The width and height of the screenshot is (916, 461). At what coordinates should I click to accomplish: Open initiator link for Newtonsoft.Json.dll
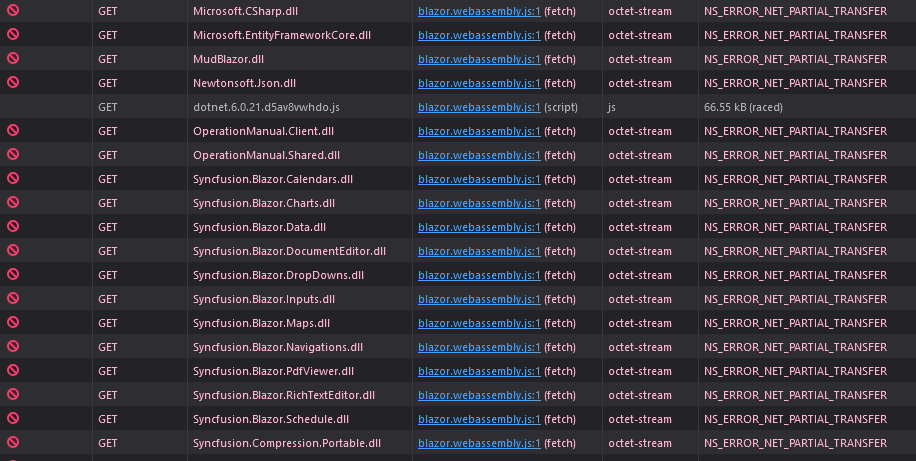click(479, 83)
